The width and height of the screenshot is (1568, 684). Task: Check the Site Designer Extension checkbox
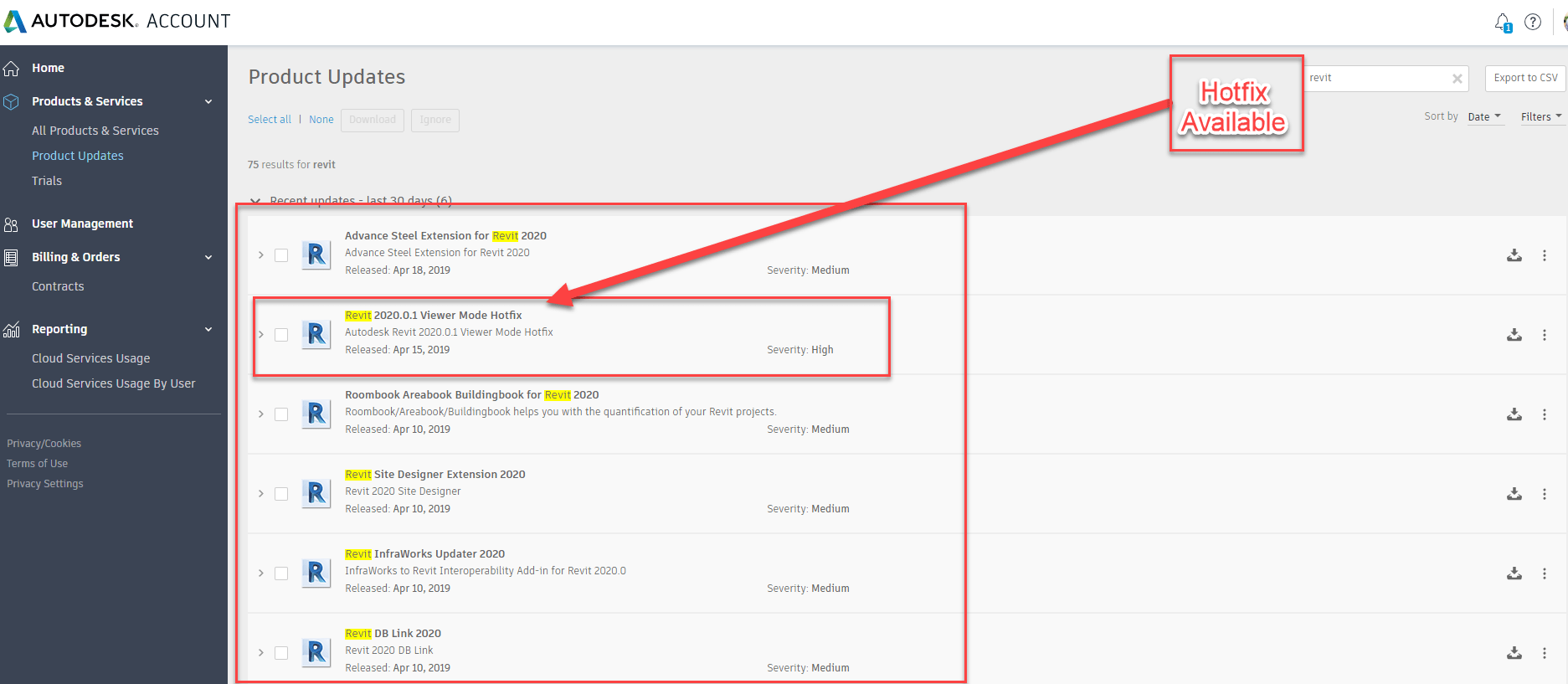click(281, 494)
